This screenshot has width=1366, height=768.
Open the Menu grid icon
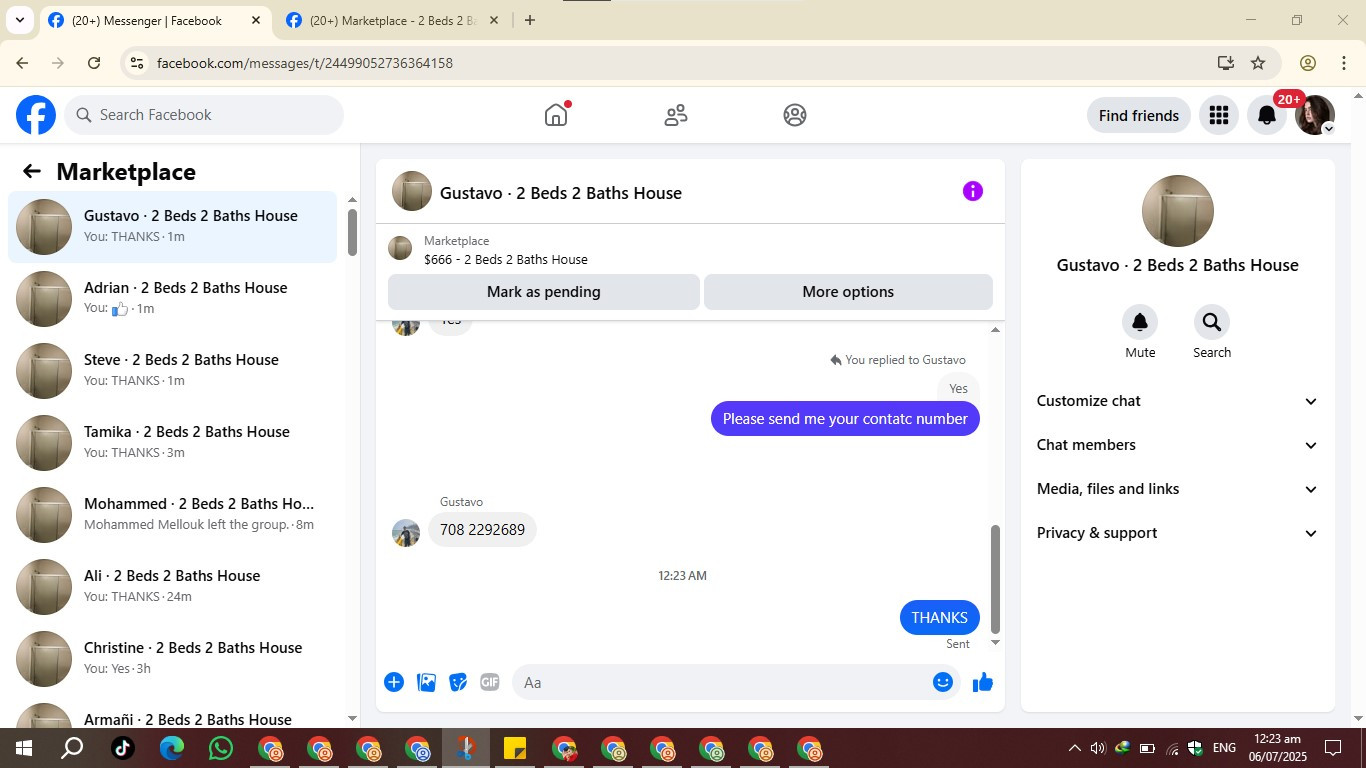[x=1218, y=115]
